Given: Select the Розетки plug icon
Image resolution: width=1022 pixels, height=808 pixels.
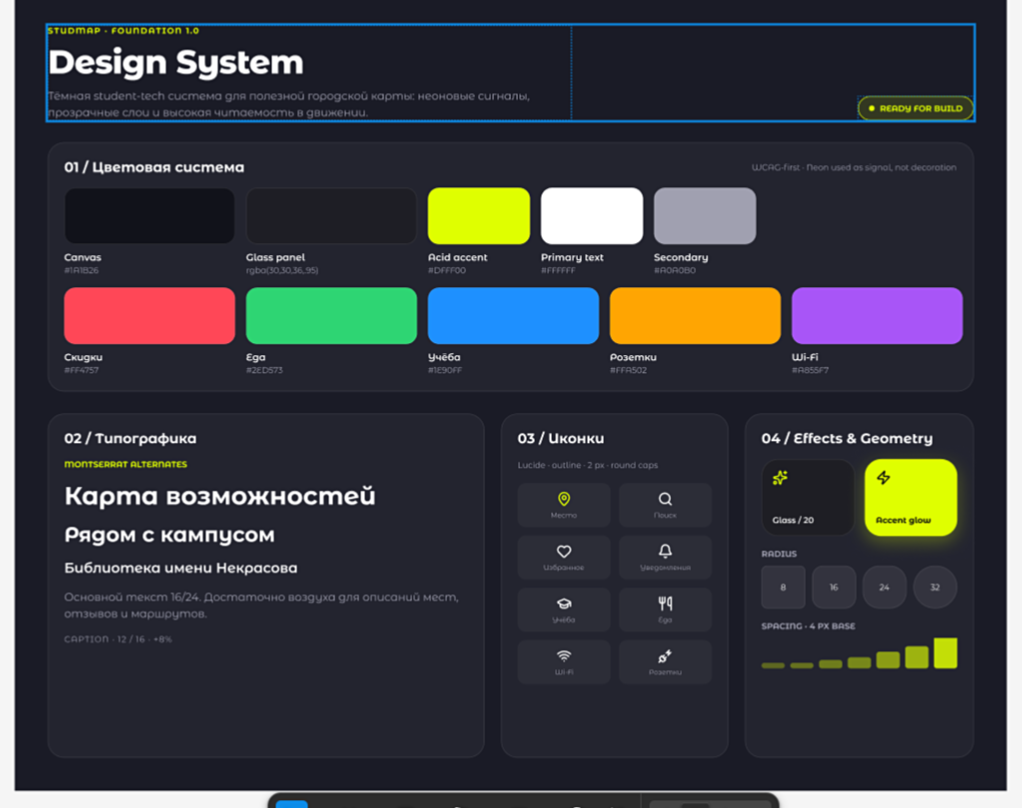Looking at the screenshot, I should click(x=665, y=656).
